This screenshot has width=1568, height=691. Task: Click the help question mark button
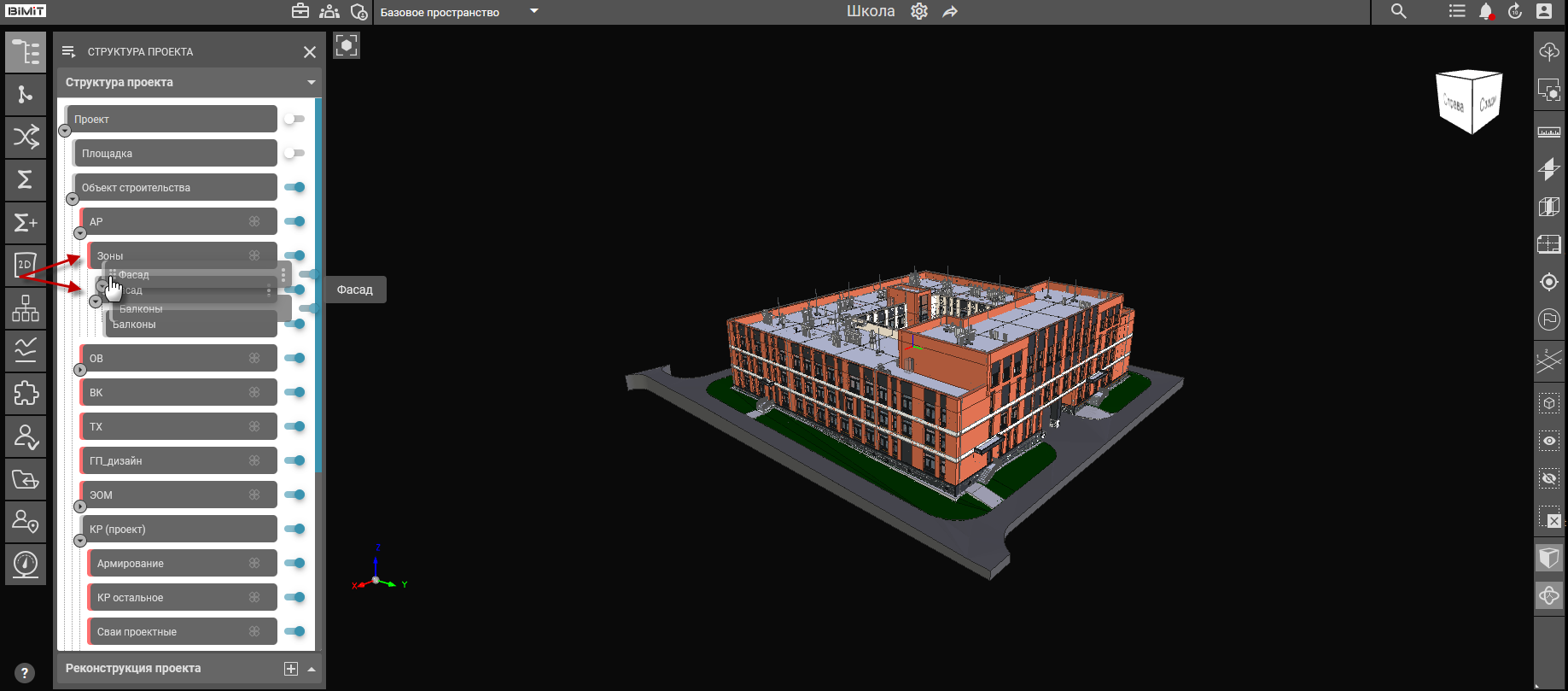point(25,673)
